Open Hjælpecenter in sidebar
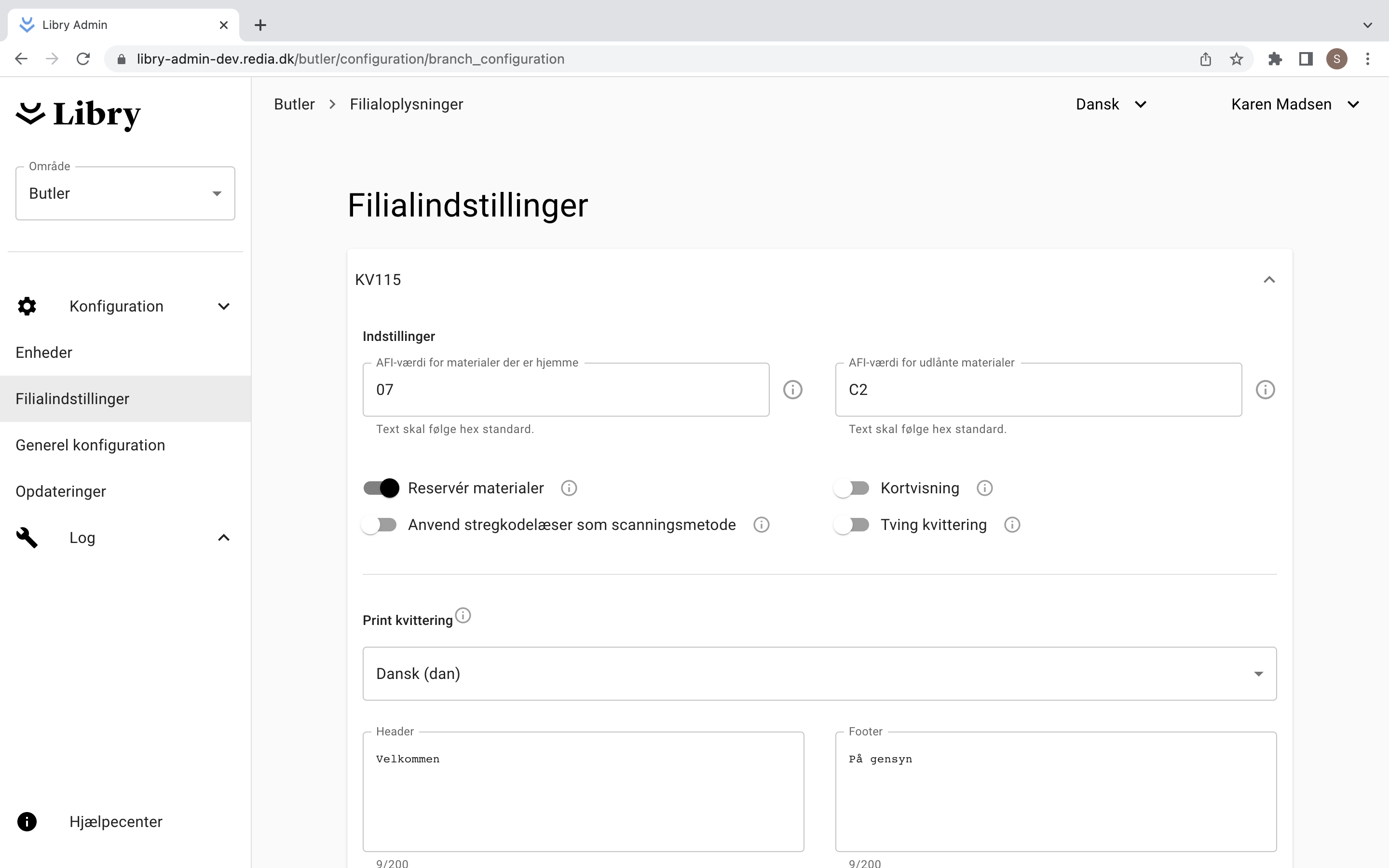 115,822
